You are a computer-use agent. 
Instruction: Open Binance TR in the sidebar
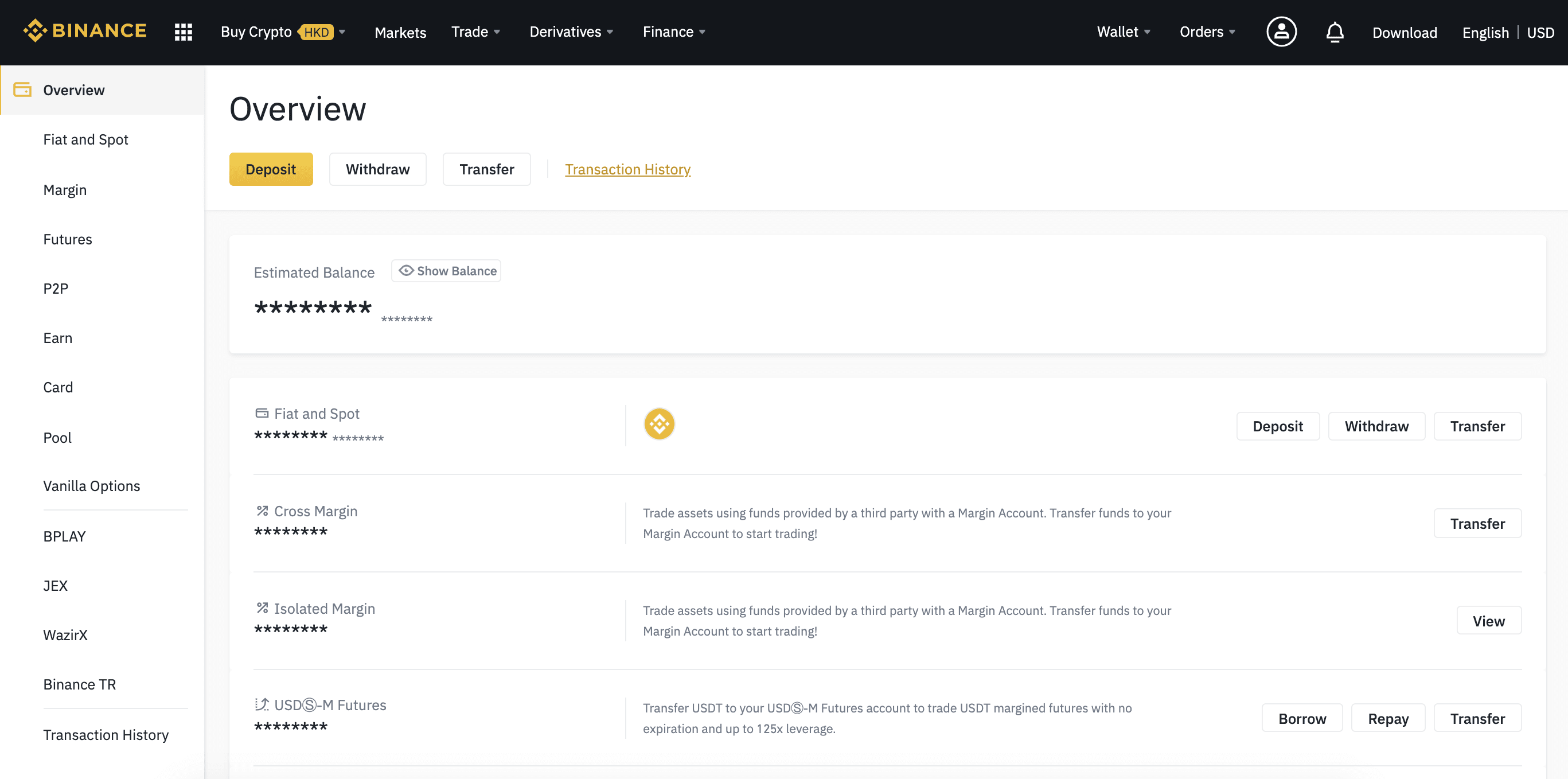[80, 684]
